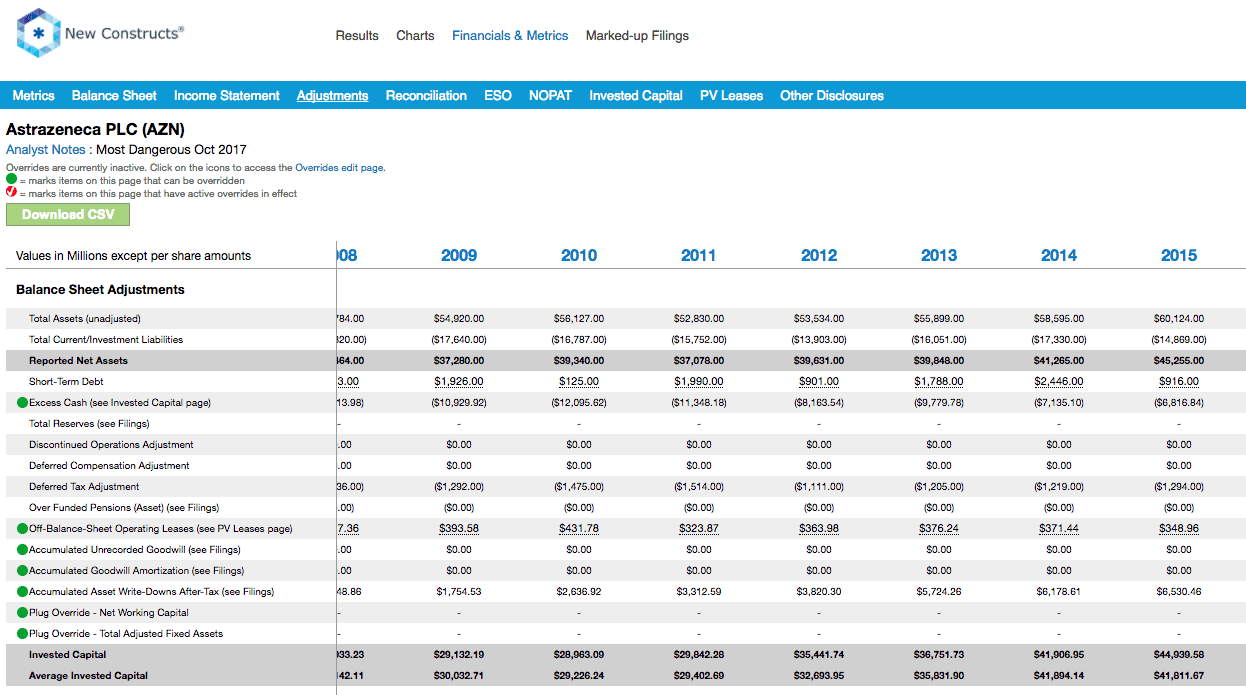1246x695 pixels.
Task: Click 2015 operating leases value $348.96
Action: (x=1179, y=529)
